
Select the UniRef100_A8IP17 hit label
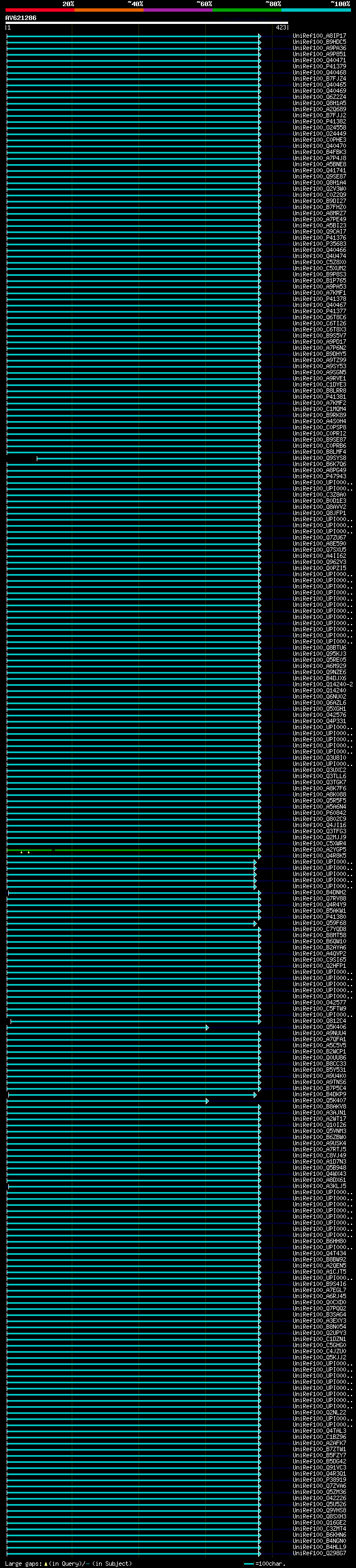coord(319,36)
